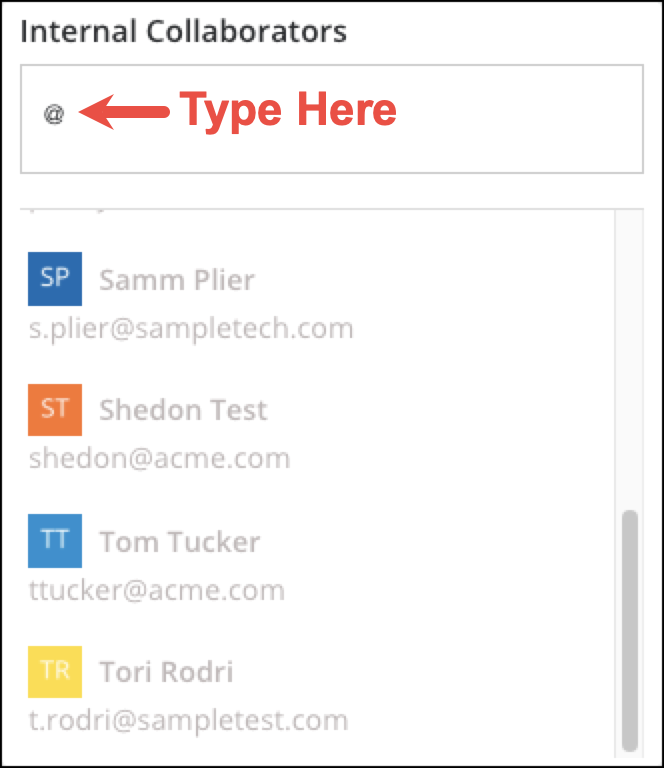This screenshot has height=768, width=664.
Task: Click the shedon@acme.com email address
Action: pyautogui.click(x=159, y=459)
